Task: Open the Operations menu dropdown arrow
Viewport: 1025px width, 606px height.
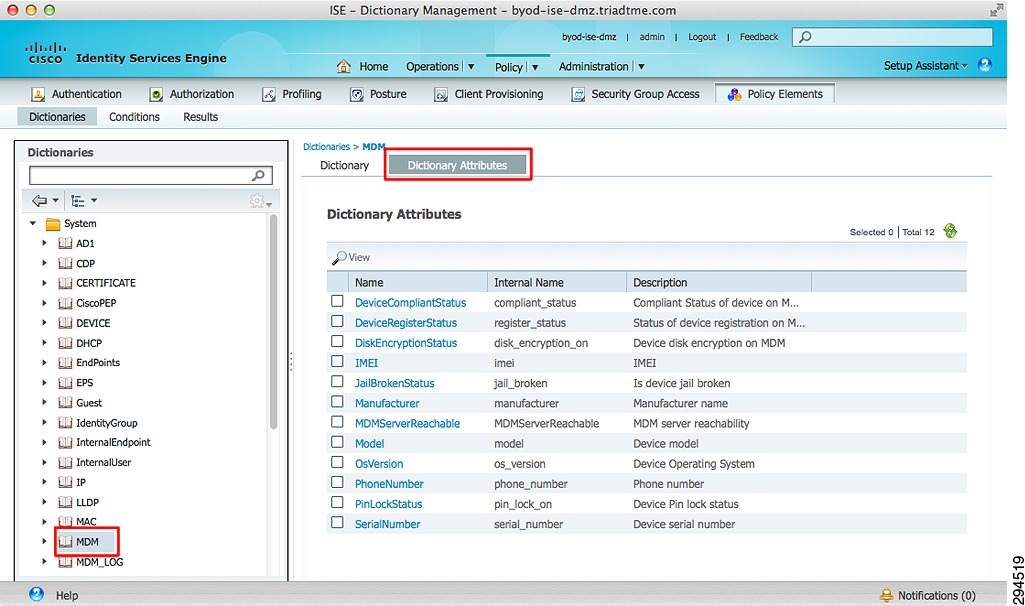Action: point(471,67)
